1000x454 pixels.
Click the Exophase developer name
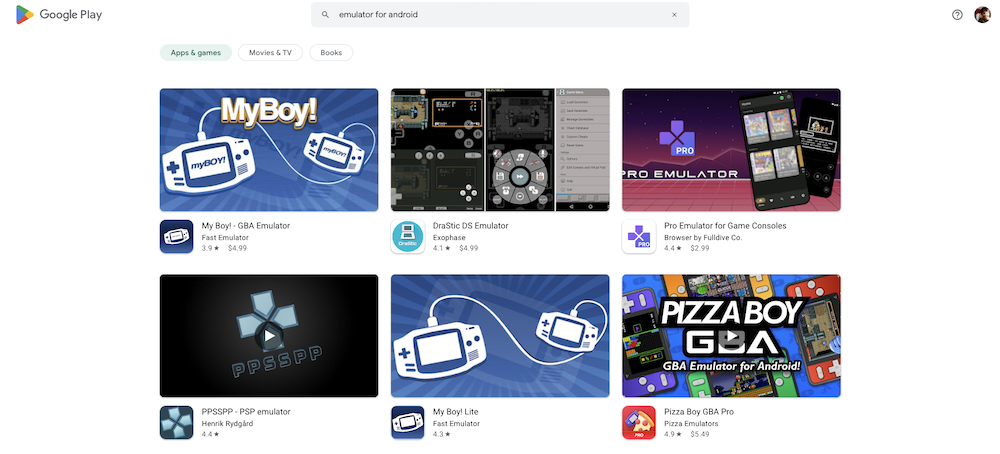point(449,238)
